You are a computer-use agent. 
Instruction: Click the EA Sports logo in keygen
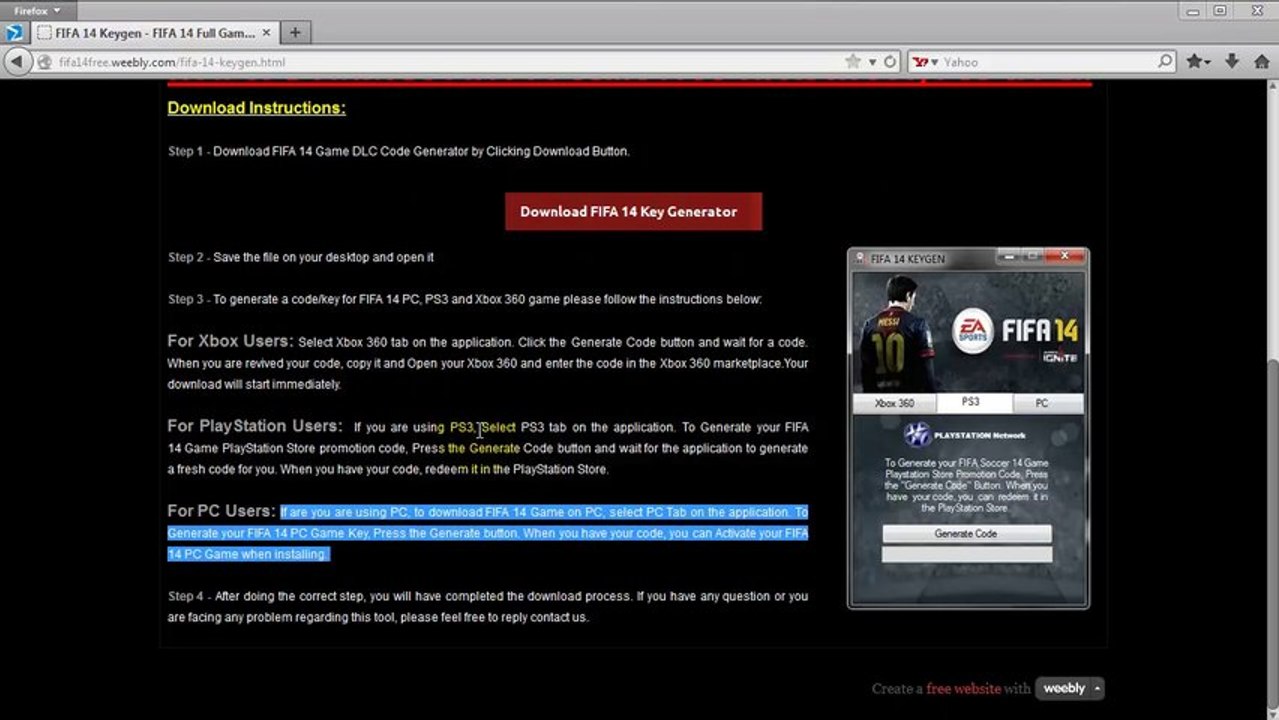pyautogui.click(x=971, y=330)
